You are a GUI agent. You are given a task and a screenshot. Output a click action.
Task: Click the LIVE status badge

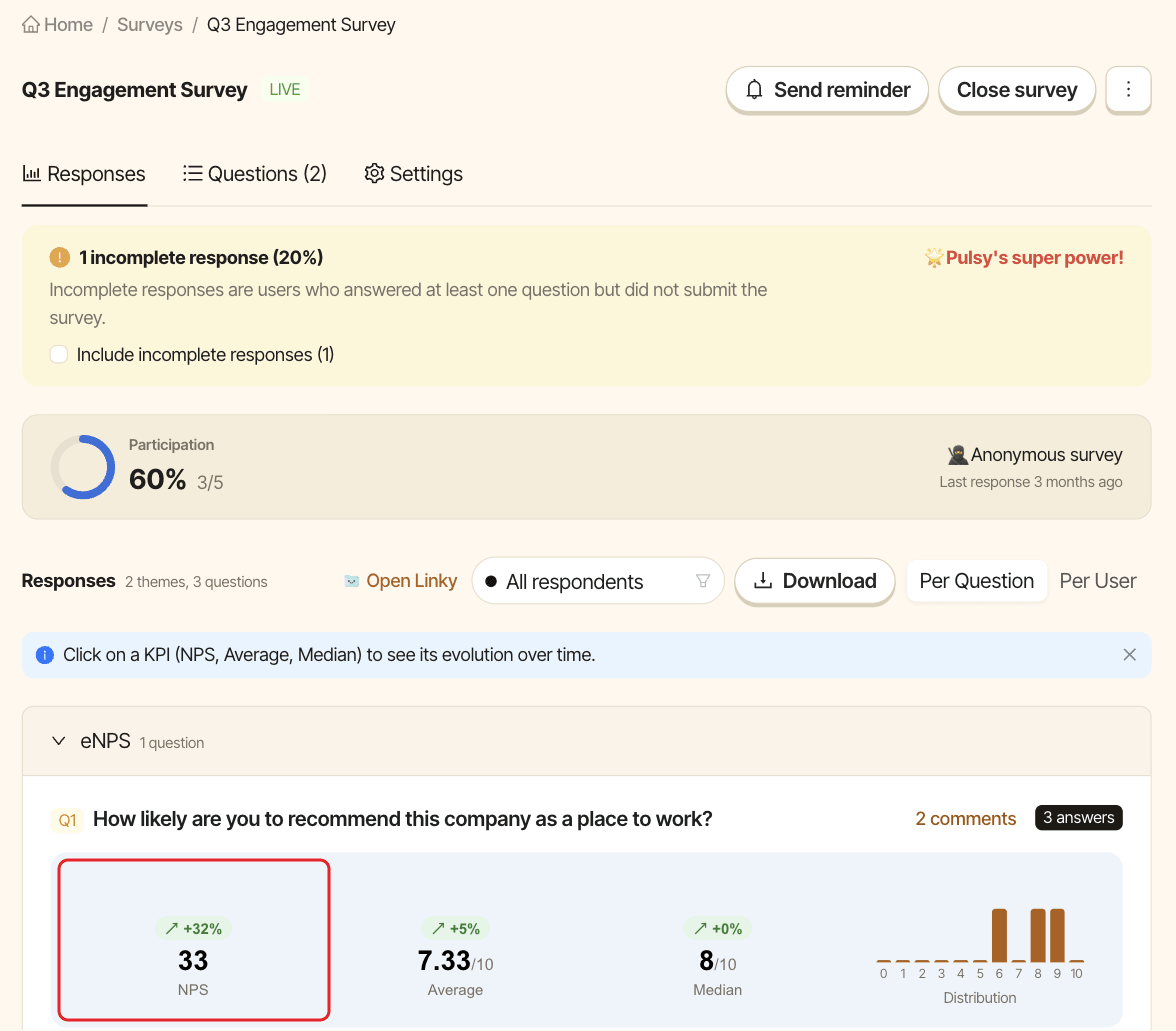point(285,89)
